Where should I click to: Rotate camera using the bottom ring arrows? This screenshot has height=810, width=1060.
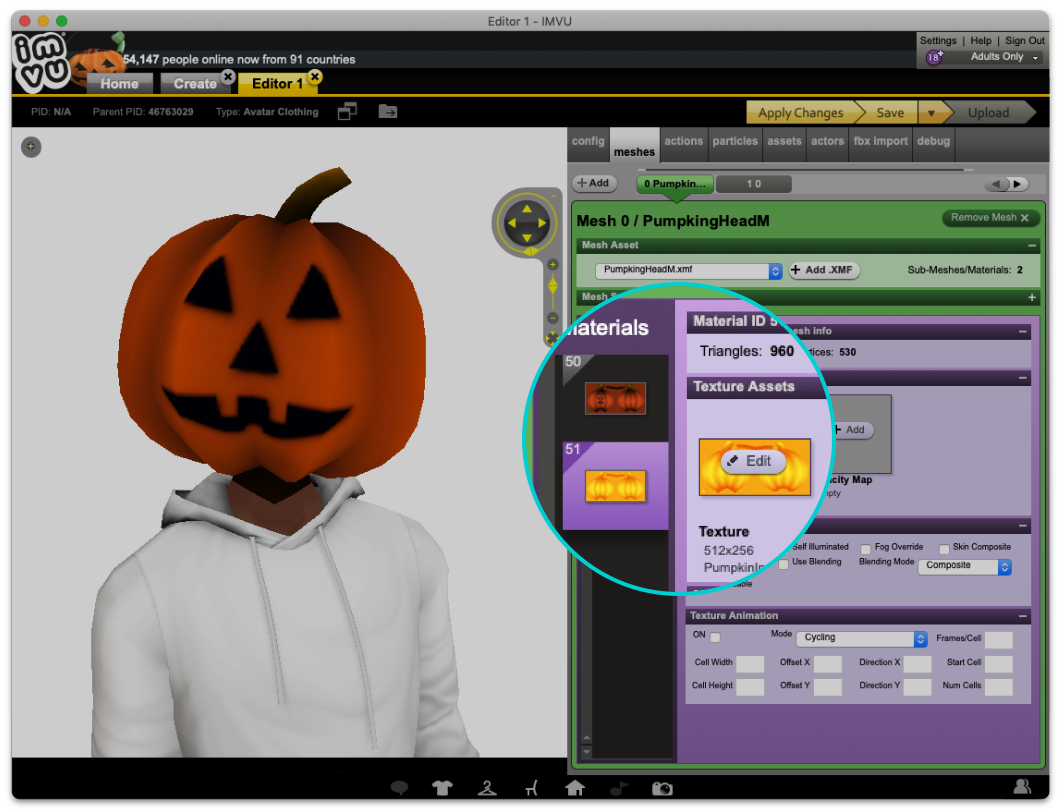(x=530, y=252)
